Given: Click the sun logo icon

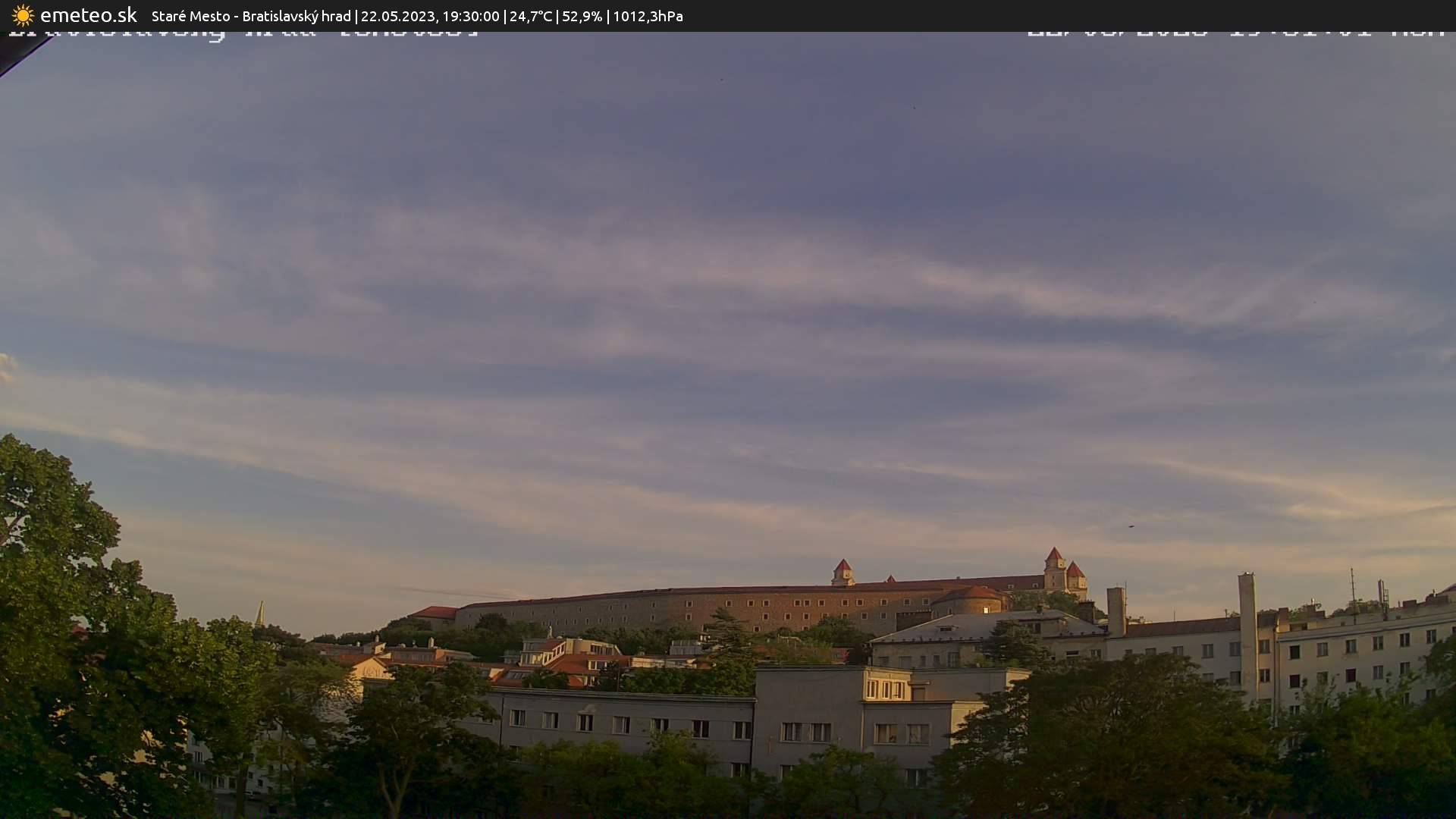Looking at the screenshot, I should [23, 16].
